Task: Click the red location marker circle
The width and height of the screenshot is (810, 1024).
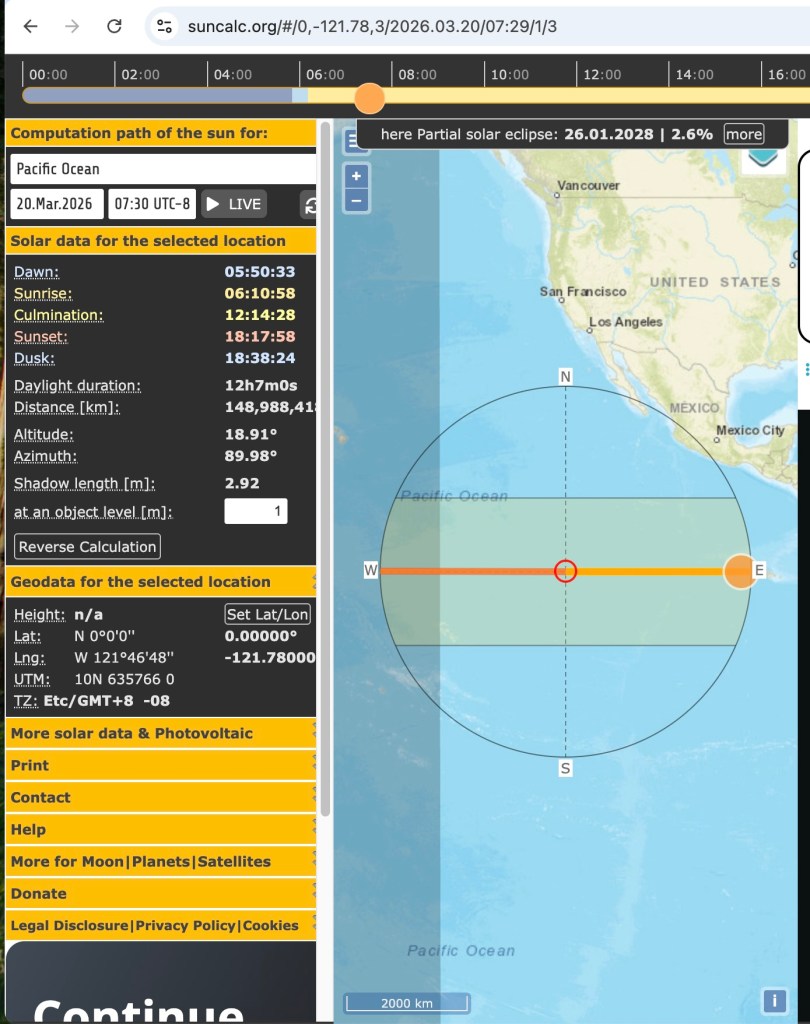Action: coord(566,571)
